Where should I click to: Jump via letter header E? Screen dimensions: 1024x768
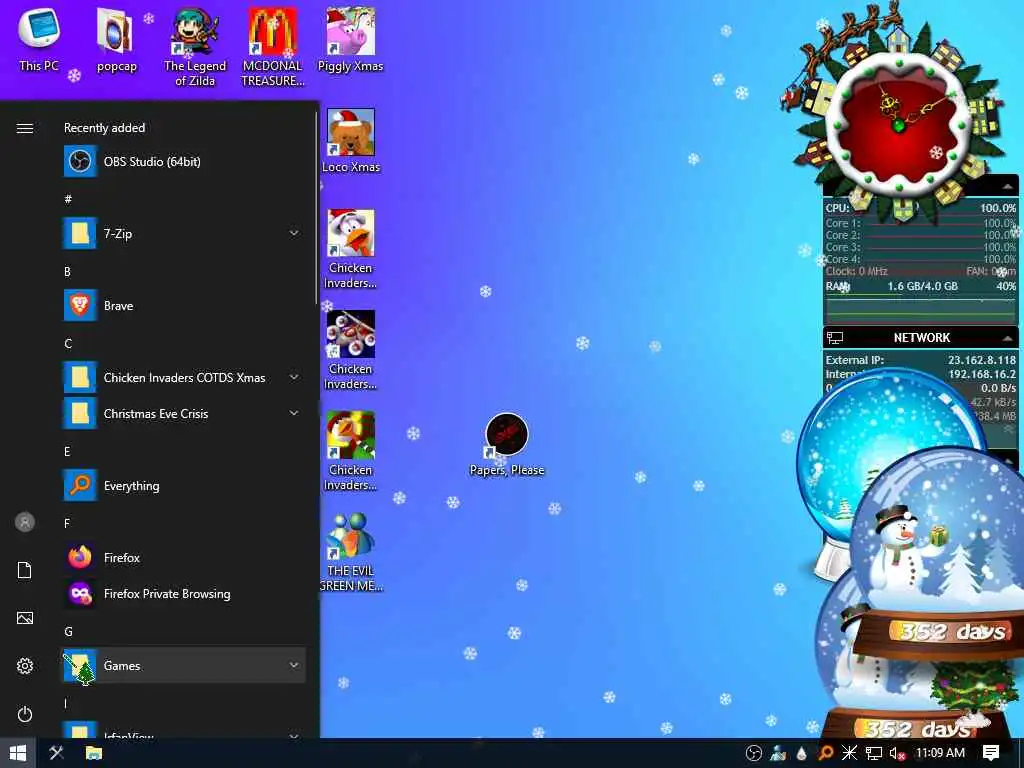67,451
